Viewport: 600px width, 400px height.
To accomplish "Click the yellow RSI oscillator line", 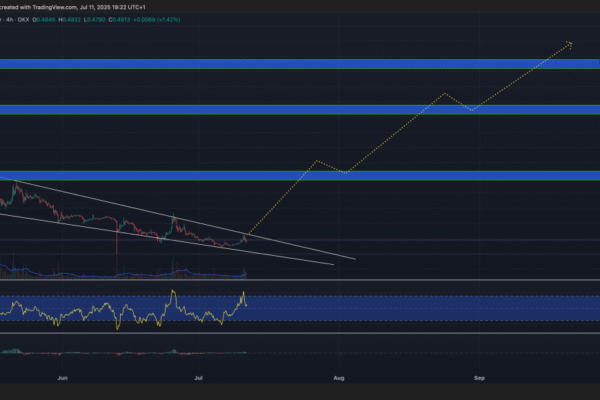I will [x=175, y=297].
